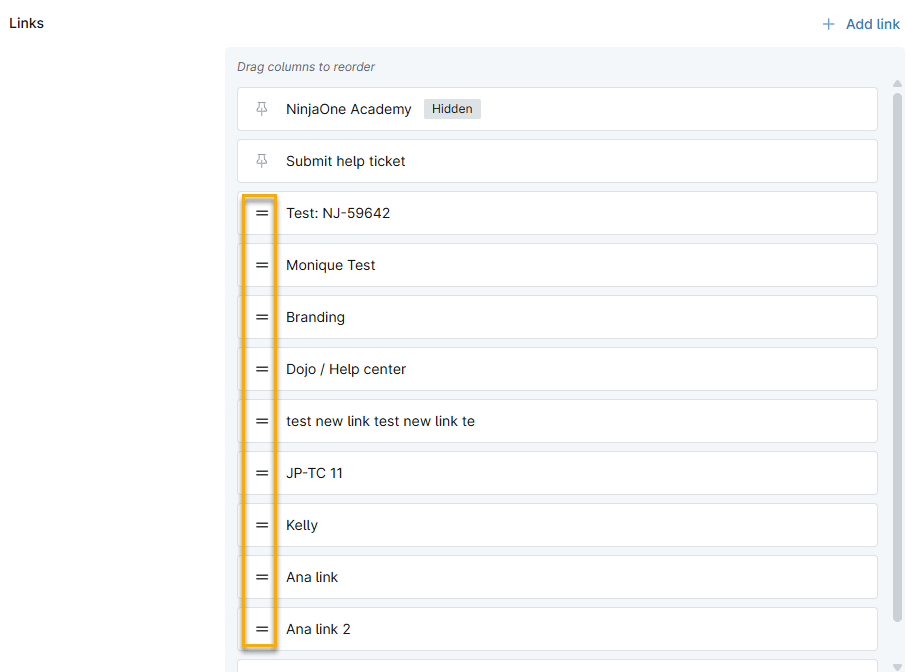Open the Submit help ticket row
This screenshot has width=907, height=672.
(x=560, y=161)
